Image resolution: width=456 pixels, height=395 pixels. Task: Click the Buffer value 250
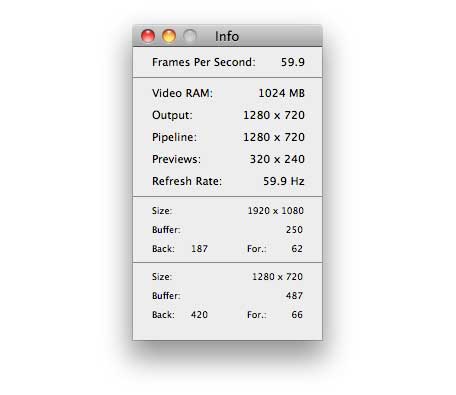(x=294, y=230)
